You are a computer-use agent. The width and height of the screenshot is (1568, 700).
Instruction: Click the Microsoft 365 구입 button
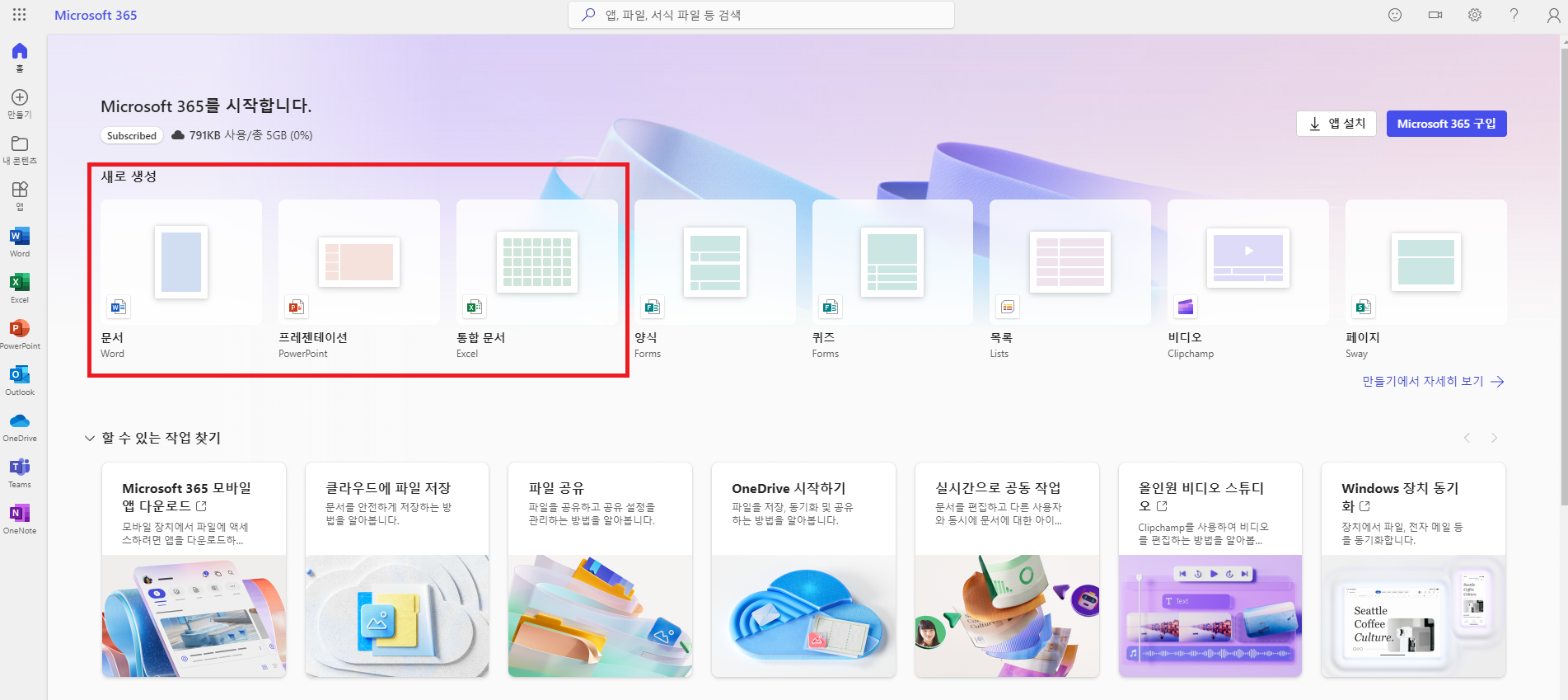coord(1447,124)
